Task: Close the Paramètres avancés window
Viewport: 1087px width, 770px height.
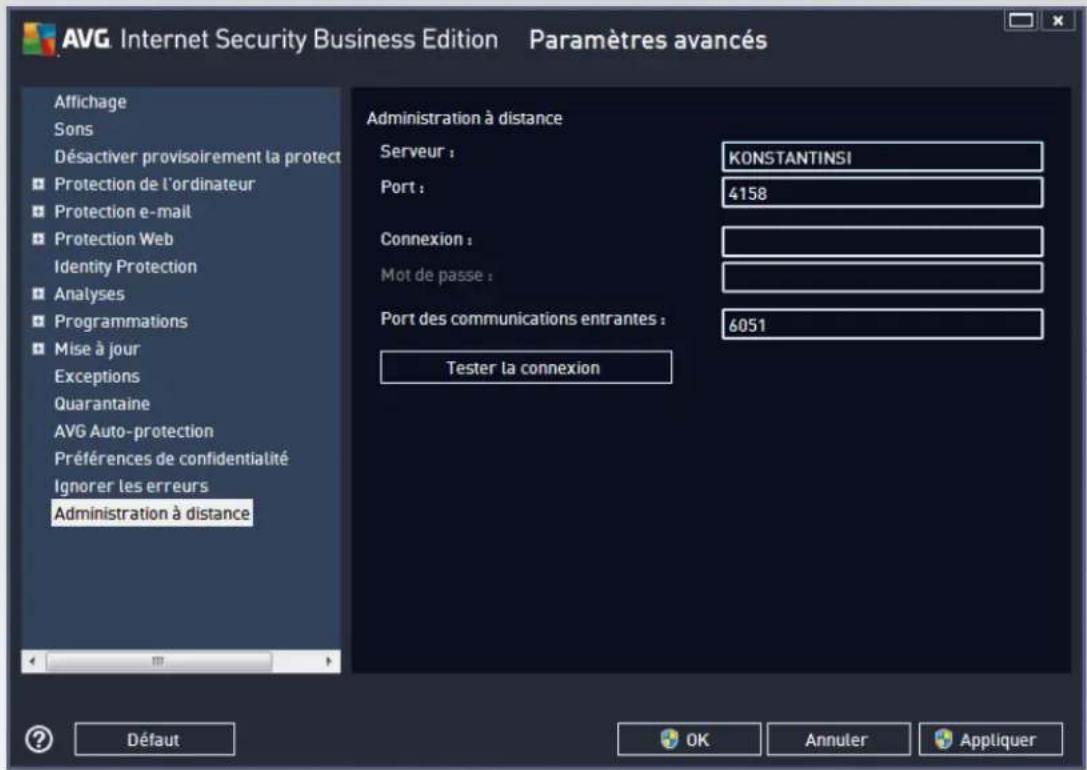Action: click(x=1058, y=20)
